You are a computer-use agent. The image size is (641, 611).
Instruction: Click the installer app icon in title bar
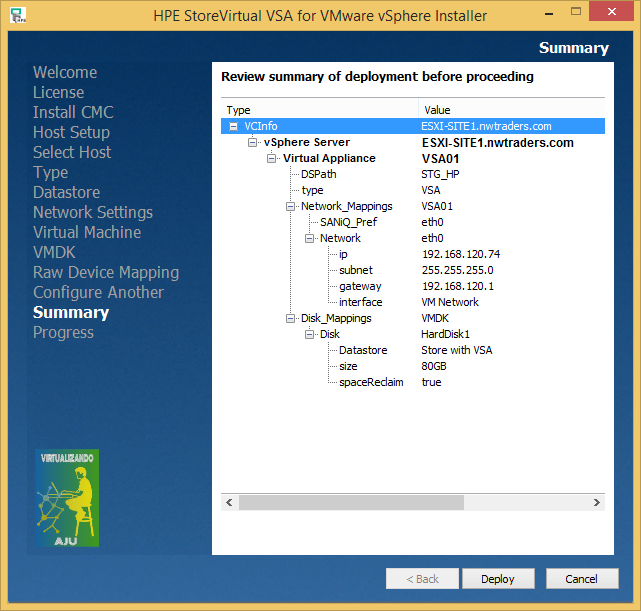tap(17, 16)
